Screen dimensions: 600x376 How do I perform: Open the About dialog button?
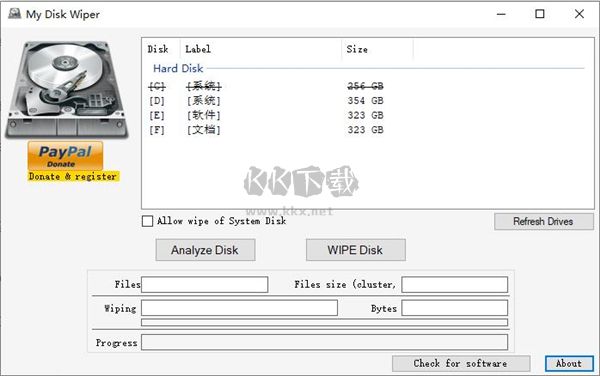coord(569,363)
